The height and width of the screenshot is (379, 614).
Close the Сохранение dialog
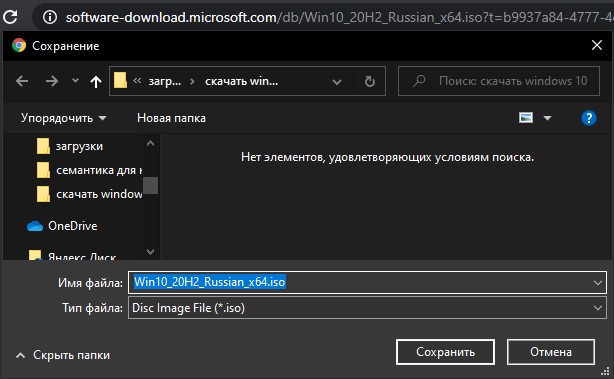(x=597, y=45)
